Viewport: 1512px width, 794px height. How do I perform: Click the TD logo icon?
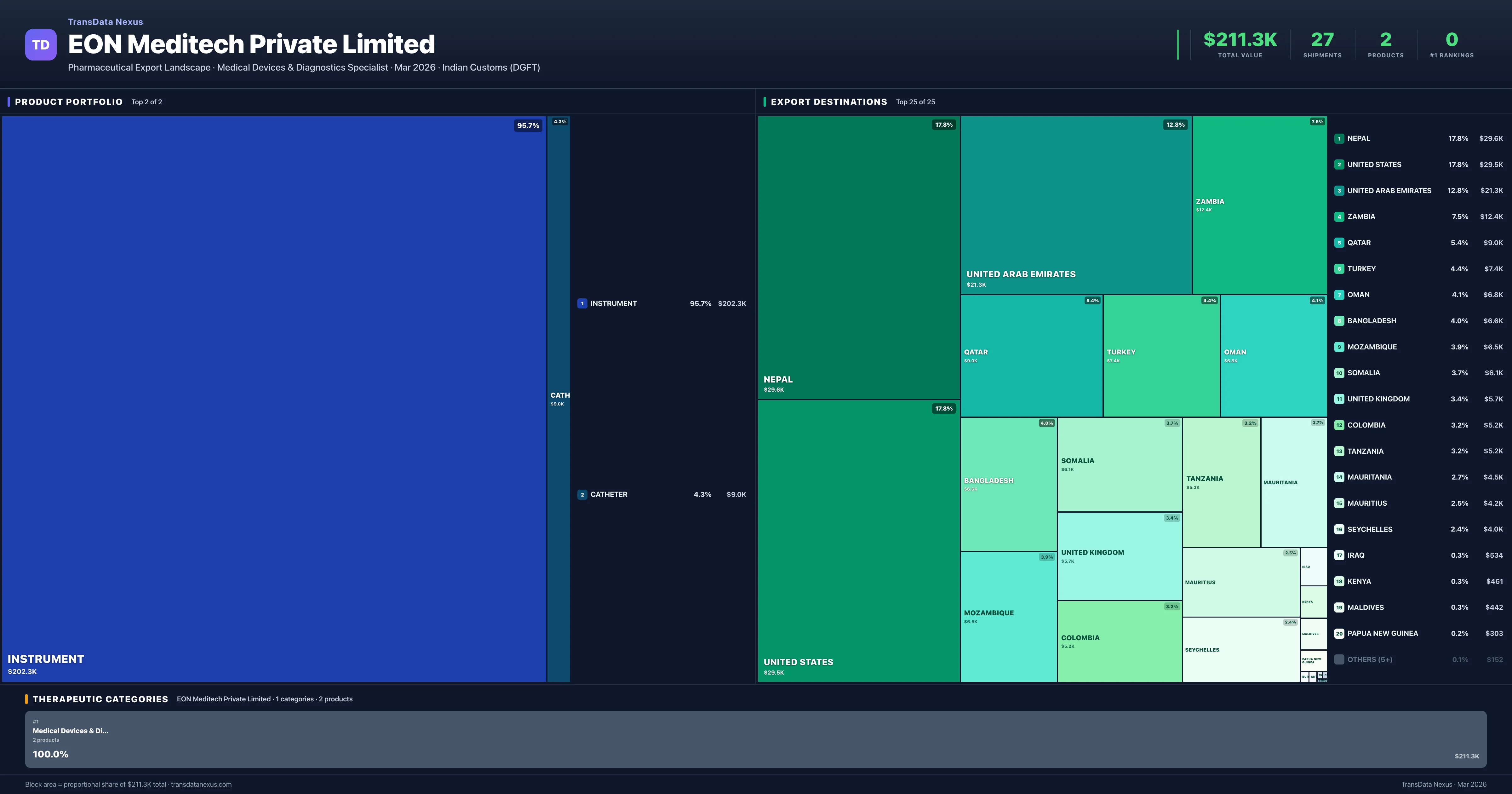41,45
